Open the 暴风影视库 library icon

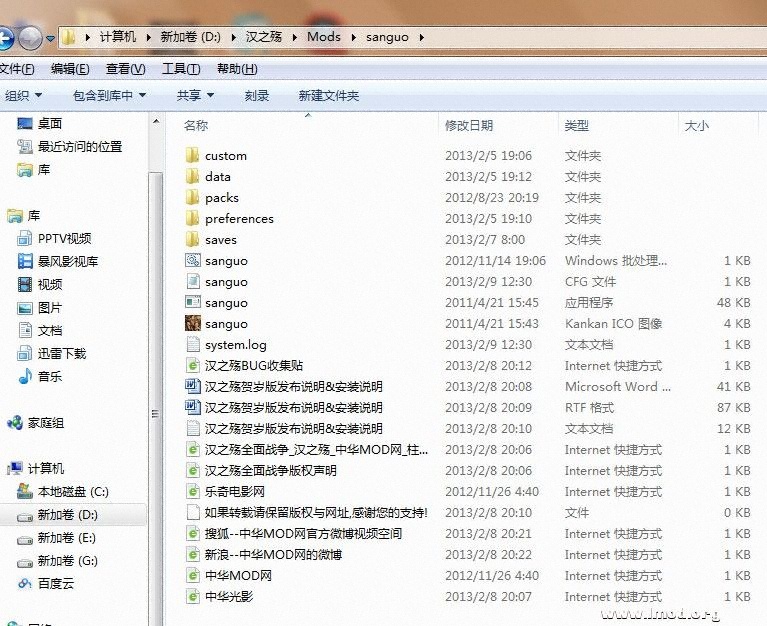coord(26,262)
